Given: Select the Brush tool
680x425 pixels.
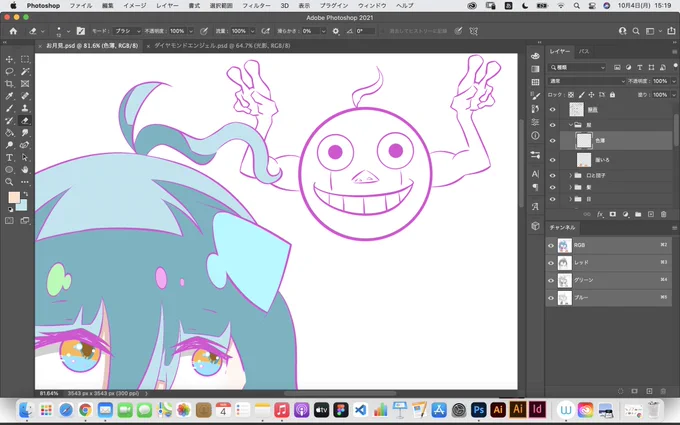Looking at the screenshot, I should tap(9, 108).
